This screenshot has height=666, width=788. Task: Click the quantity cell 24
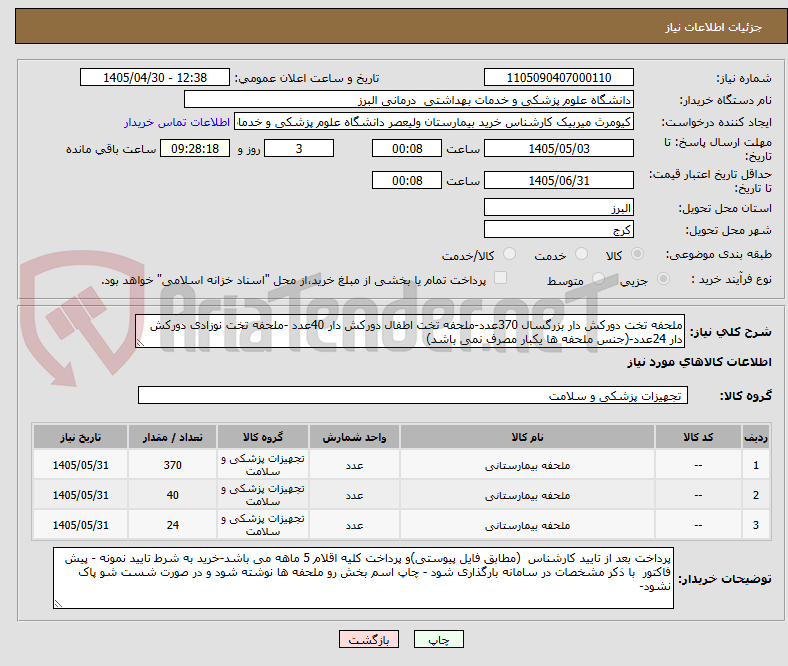click(x=172, y=525)
